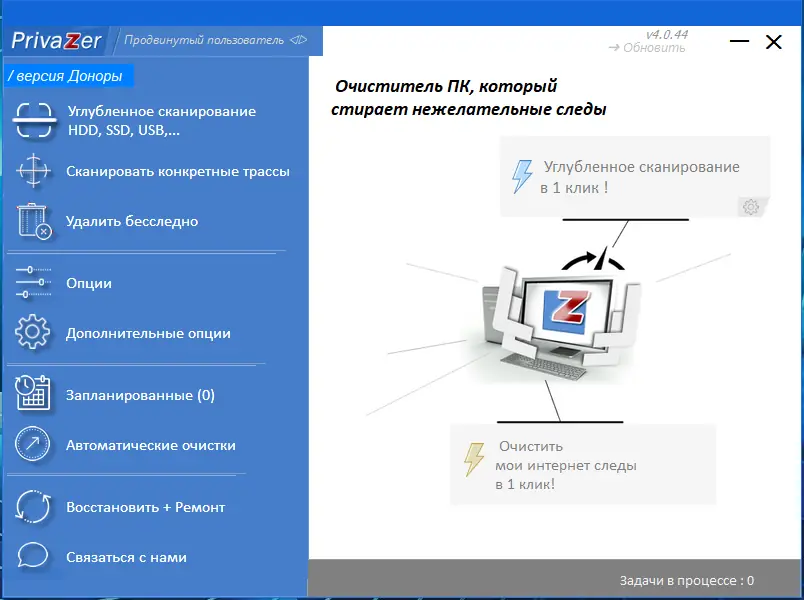Open the trash icon for "Удалить бесследно"
The height and width of the screenshot is (600, 804).
[32, 220]
